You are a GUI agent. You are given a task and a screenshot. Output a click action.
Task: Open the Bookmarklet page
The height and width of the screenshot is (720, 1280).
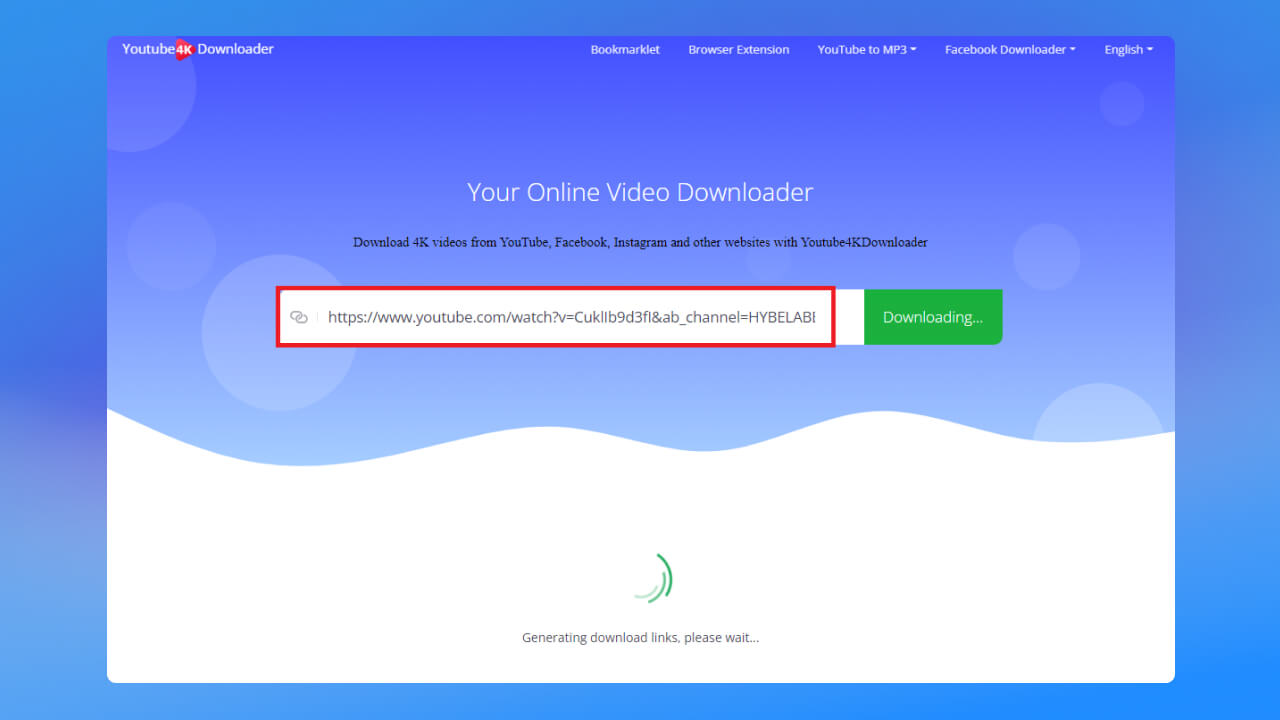(x=625, y=50)
